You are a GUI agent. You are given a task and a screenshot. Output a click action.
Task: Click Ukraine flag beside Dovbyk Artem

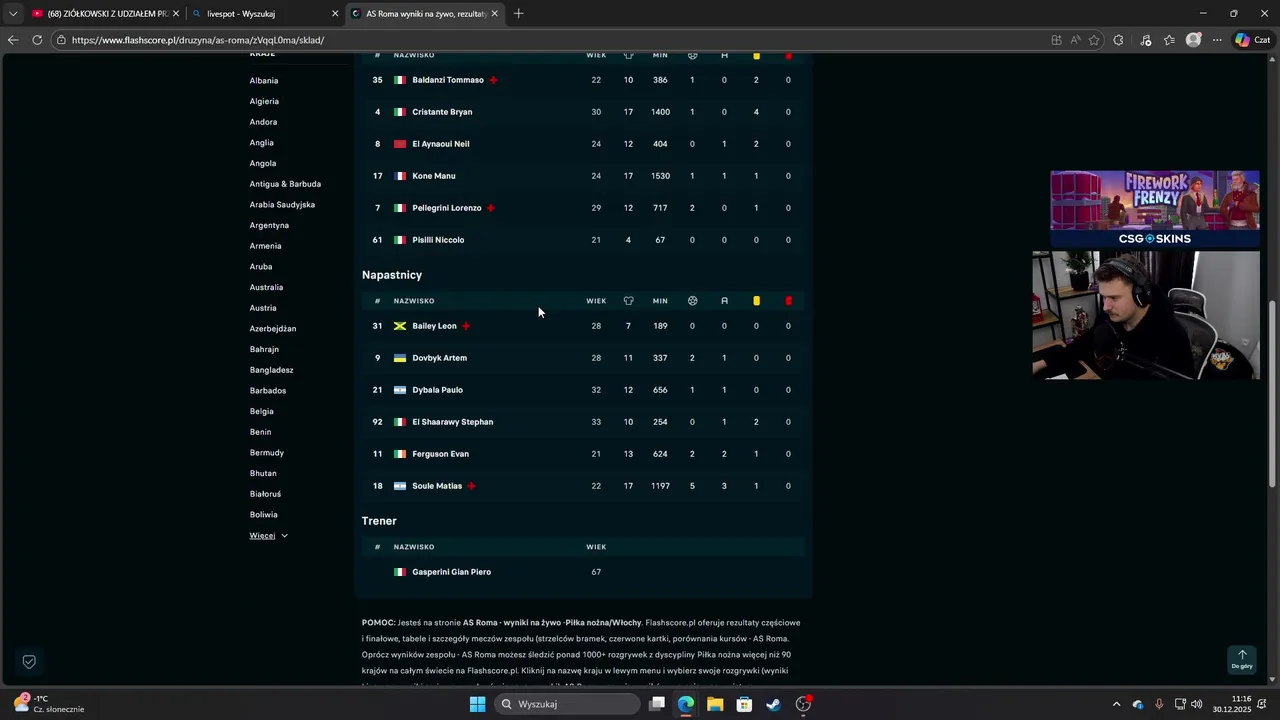400,358
